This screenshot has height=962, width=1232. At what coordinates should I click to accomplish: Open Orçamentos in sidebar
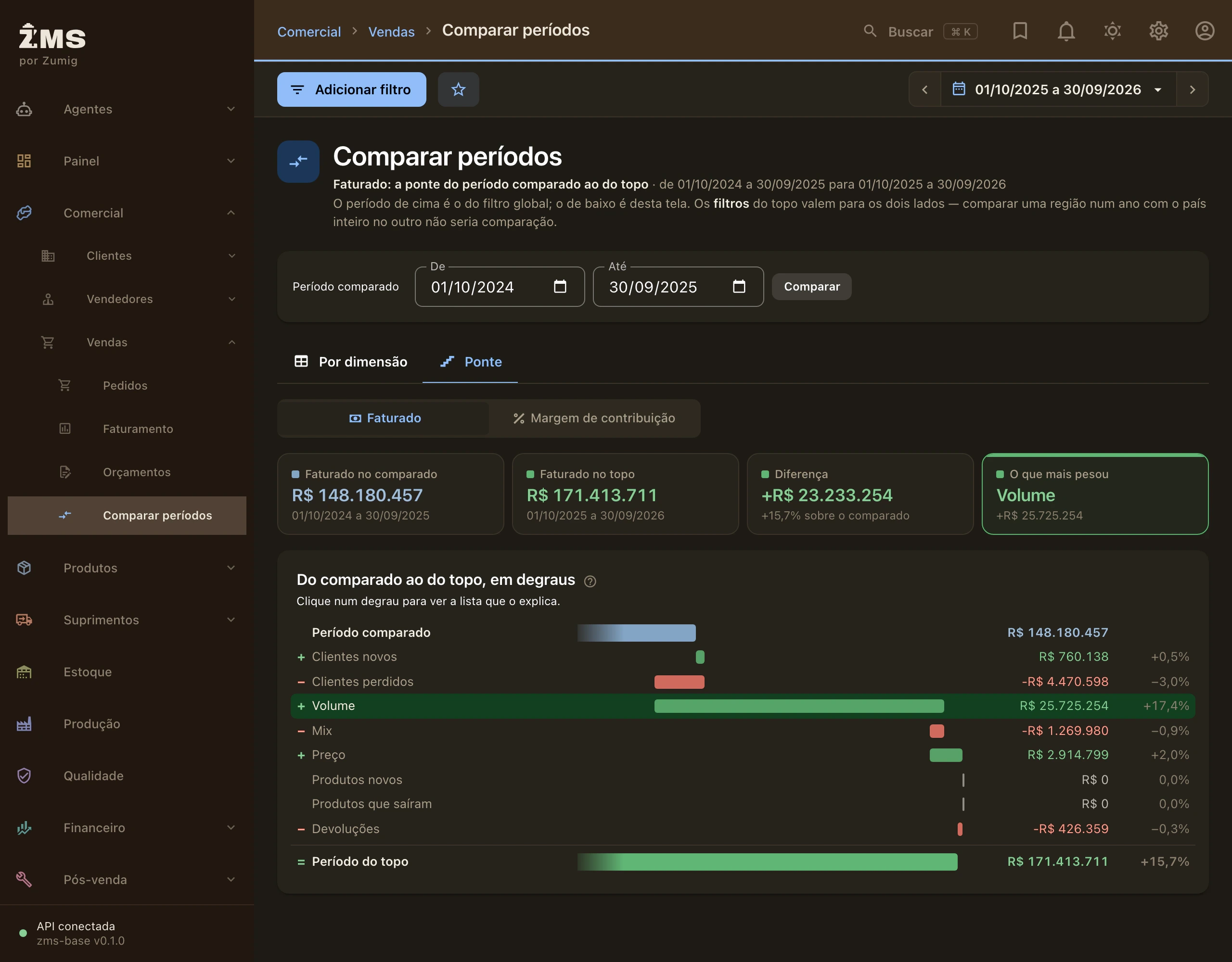pyautogui.click(x=127, y=472)
